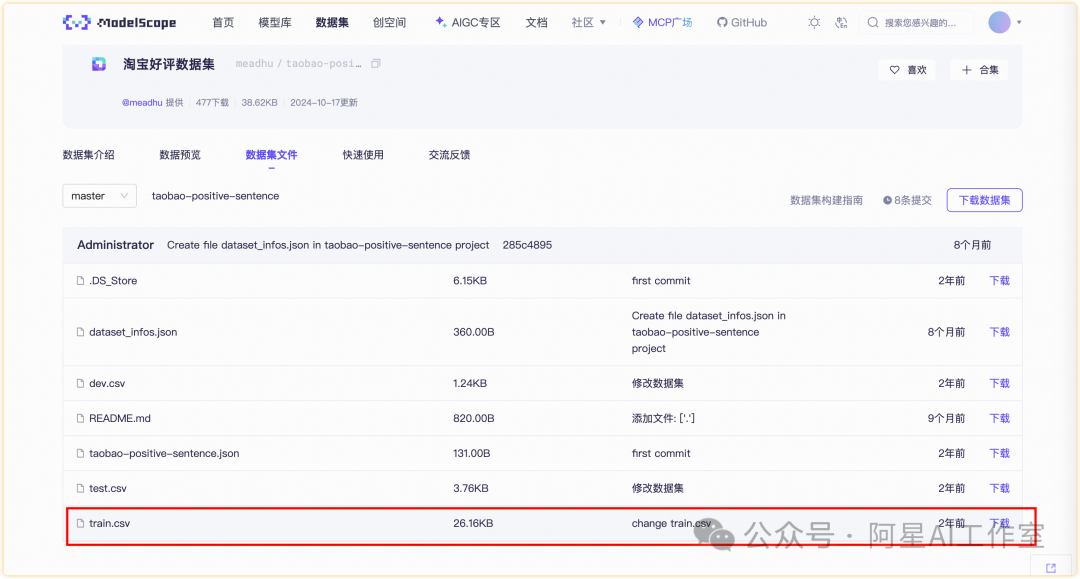Open dataset_infos.json file

(x=133, y=332)
